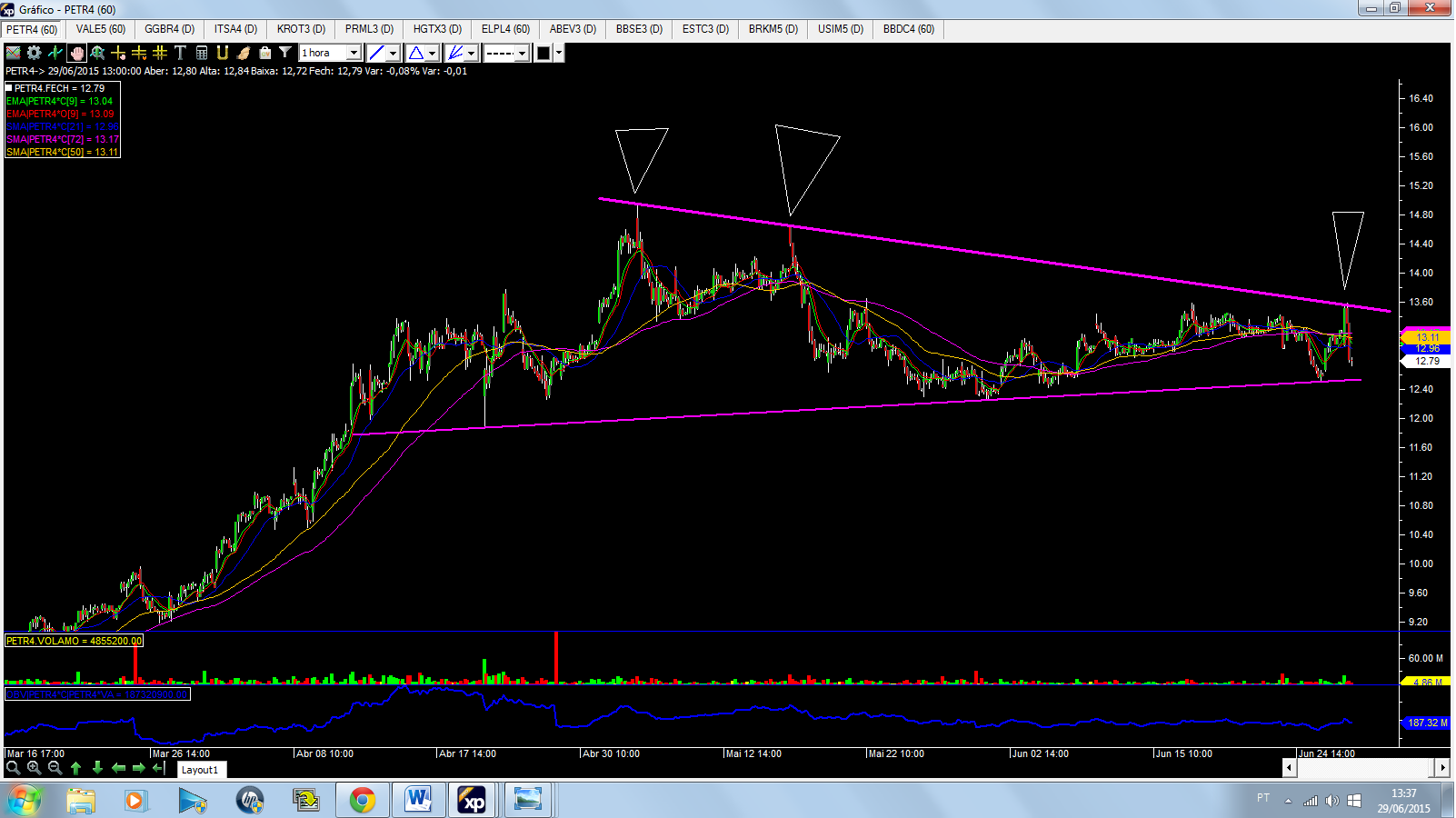The height and width of the screenshot is (818, 1456).
Task: Open chart settings gear icon
Action: tap(35, 53)
